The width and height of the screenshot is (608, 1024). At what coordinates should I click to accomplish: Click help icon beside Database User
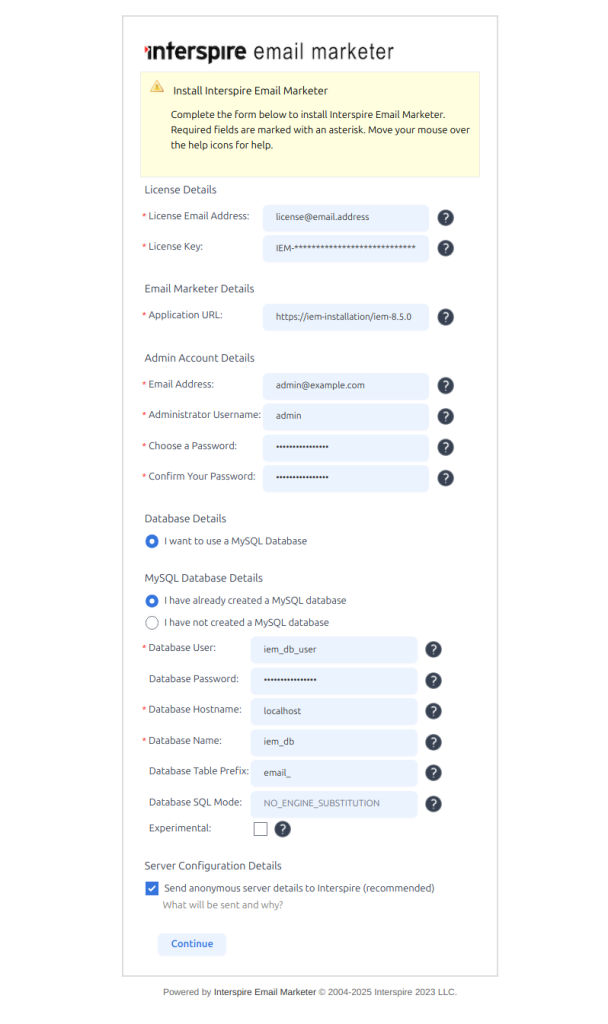pos(434,650)
